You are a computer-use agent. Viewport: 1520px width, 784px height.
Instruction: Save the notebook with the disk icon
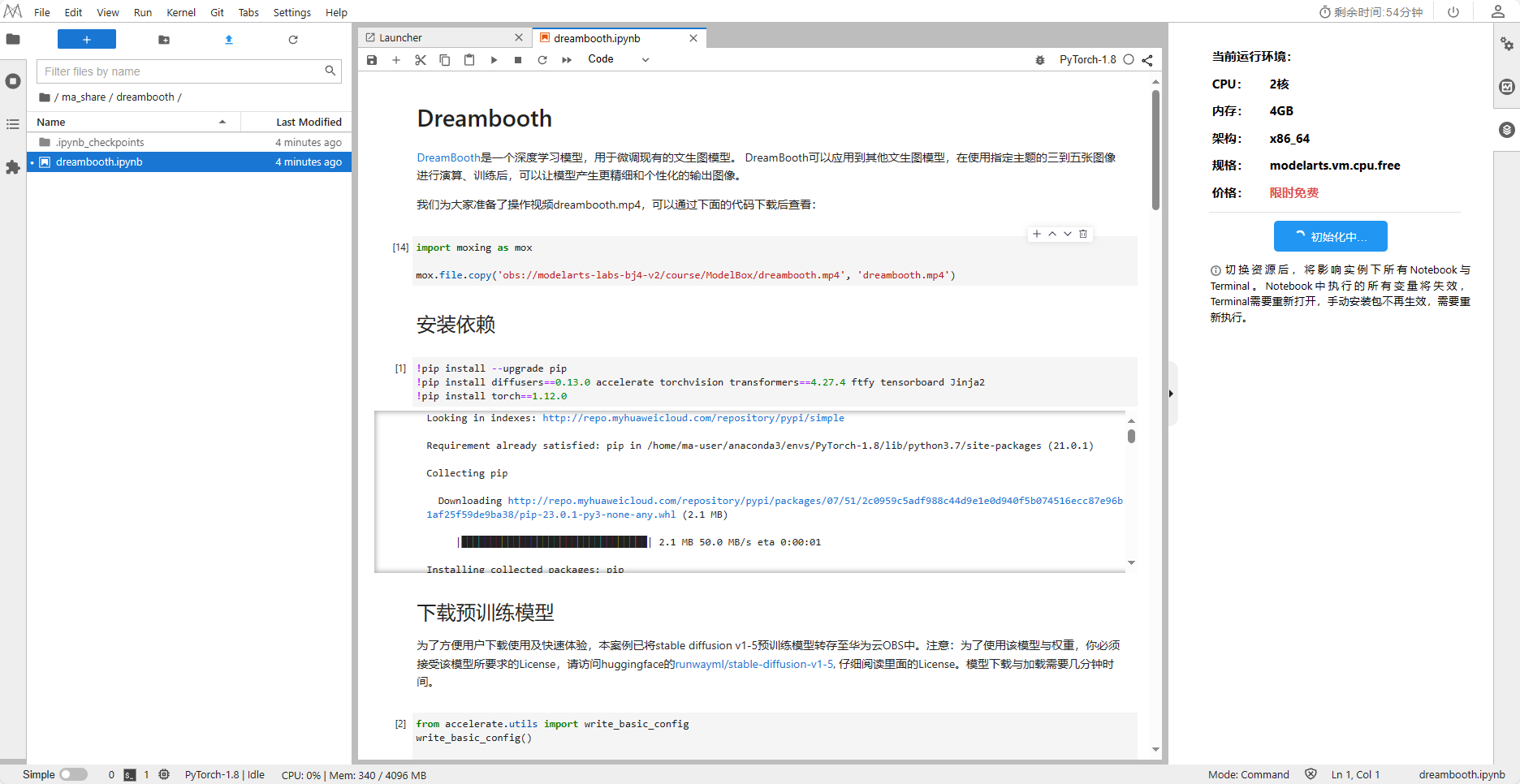click(x=372, y=60)
